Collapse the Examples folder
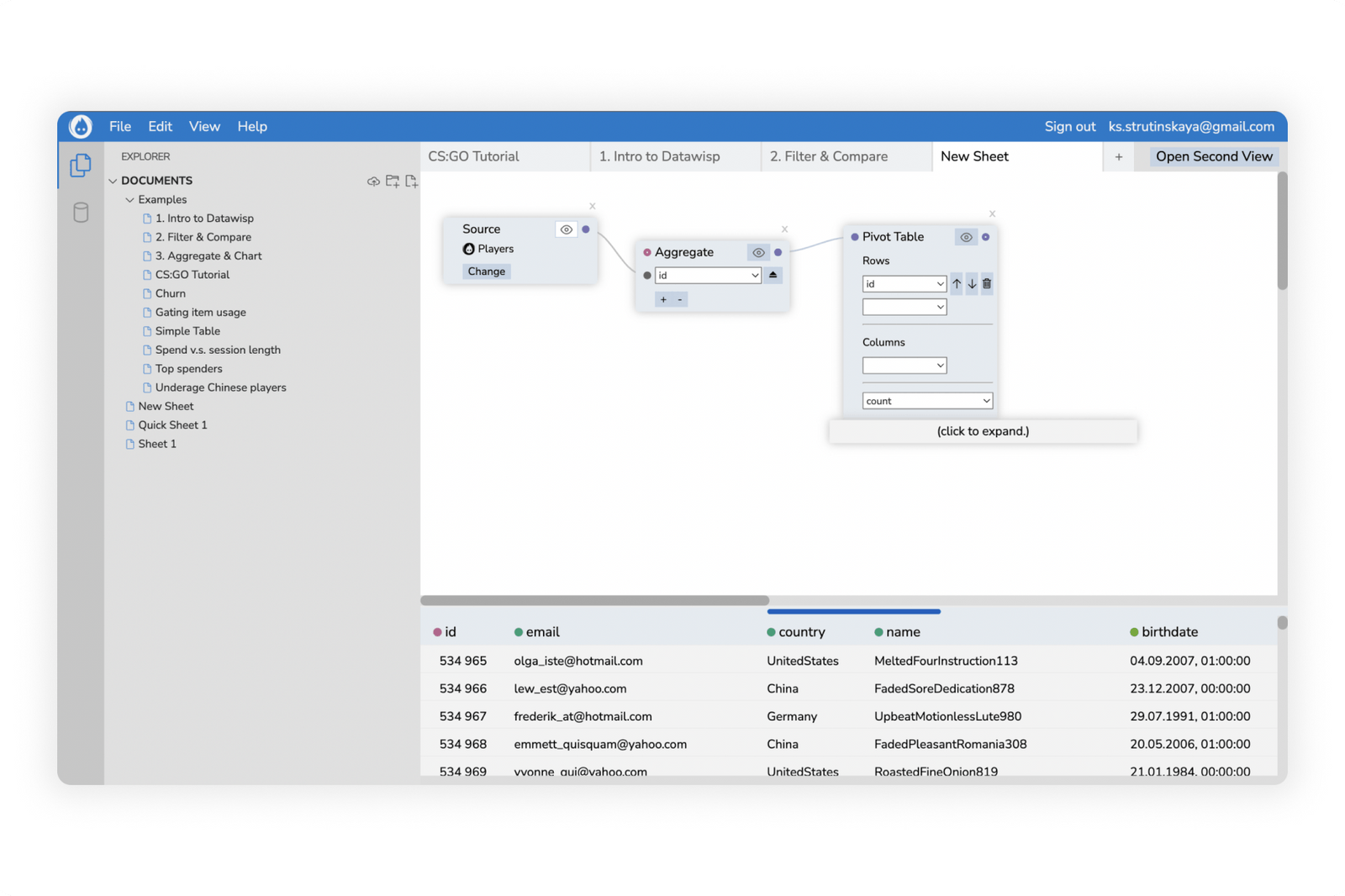This screenshot has width=1345, height=896. (129, 199)
